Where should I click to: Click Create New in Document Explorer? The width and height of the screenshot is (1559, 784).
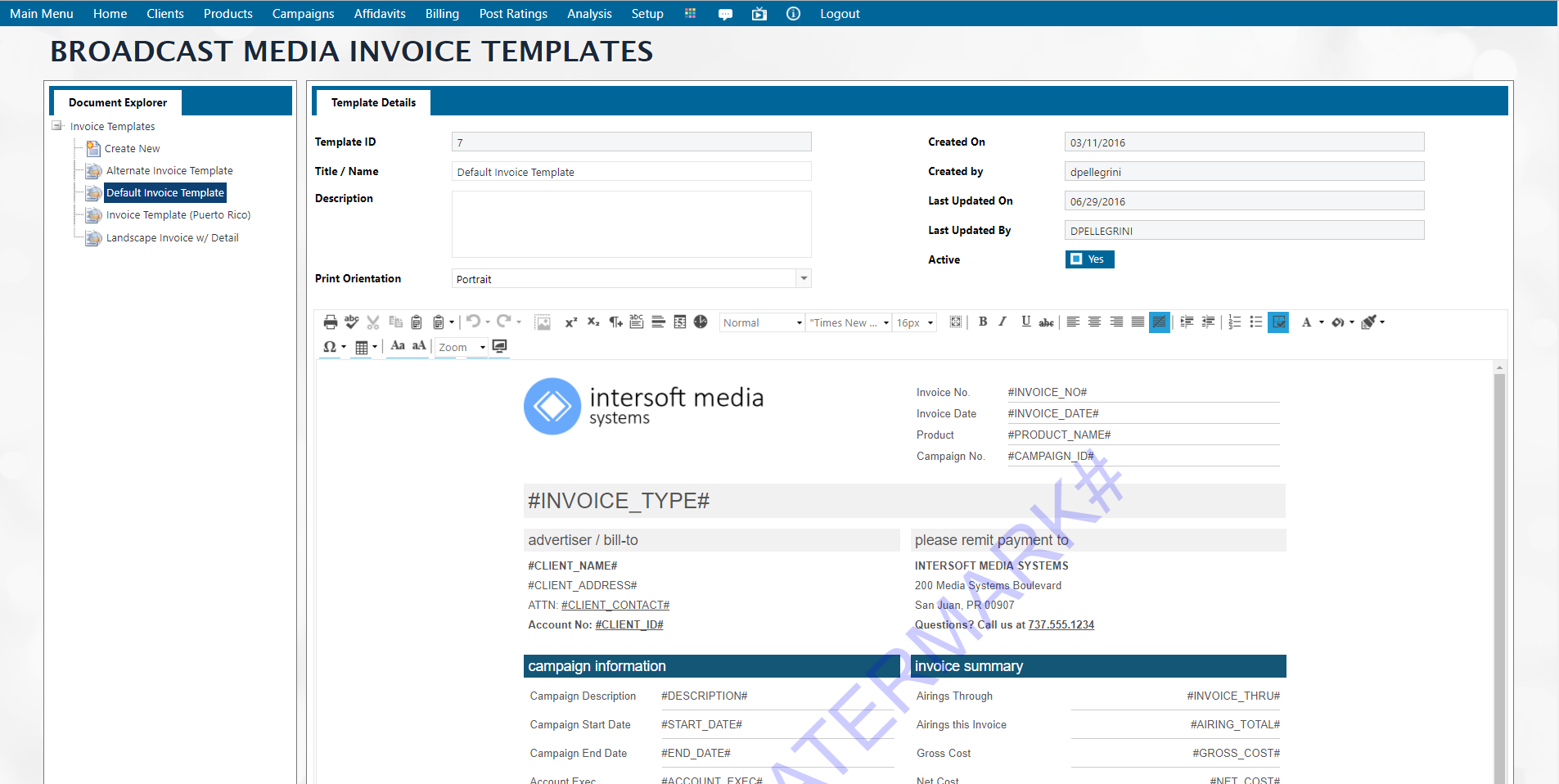(132, 149)
